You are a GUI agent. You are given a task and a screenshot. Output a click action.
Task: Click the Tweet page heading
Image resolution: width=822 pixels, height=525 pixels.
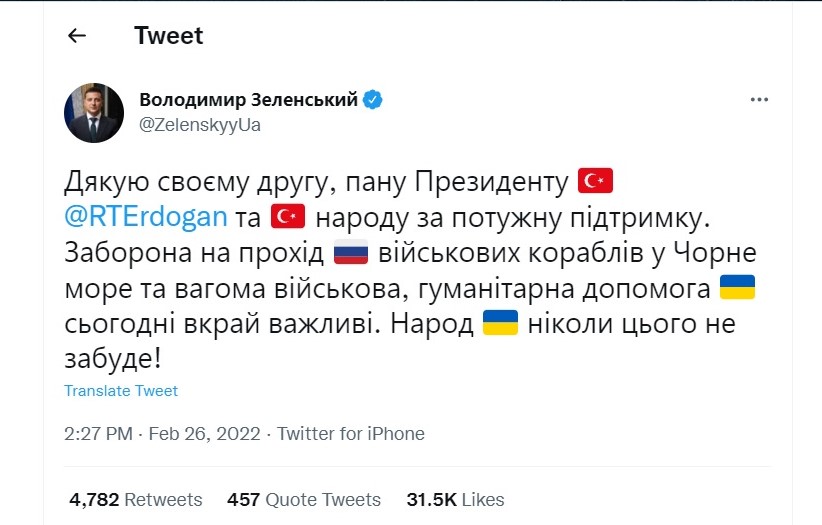tap(168, 36)
